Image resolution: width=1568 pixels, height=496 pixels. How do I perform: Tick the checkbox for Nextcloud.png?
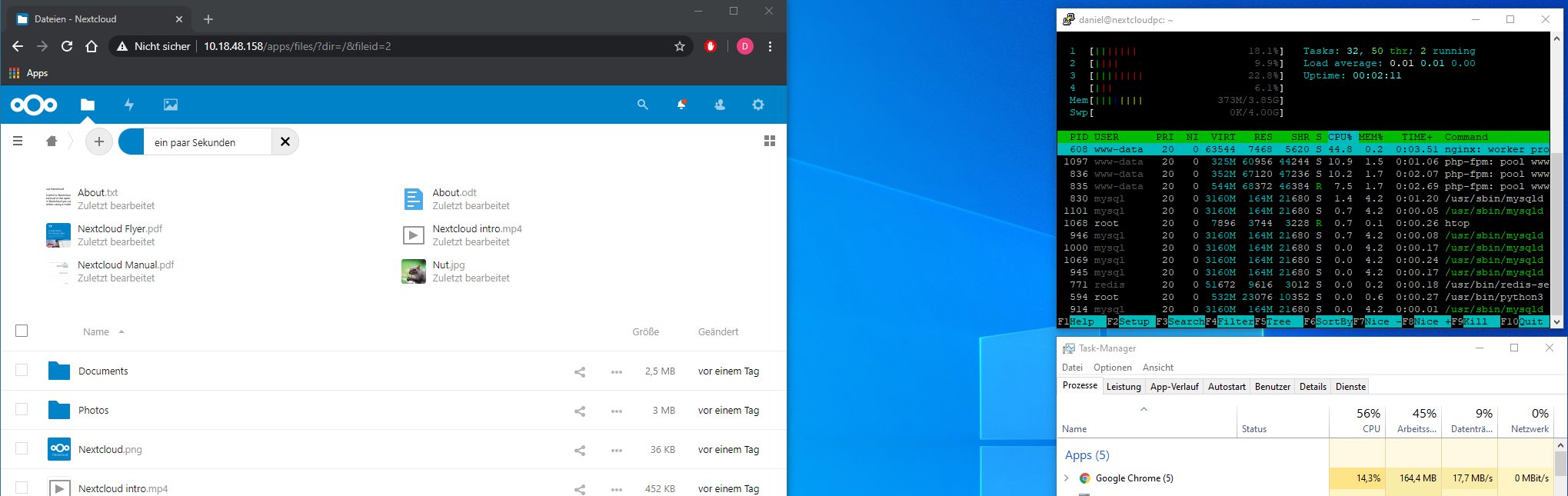coord(22,448)
